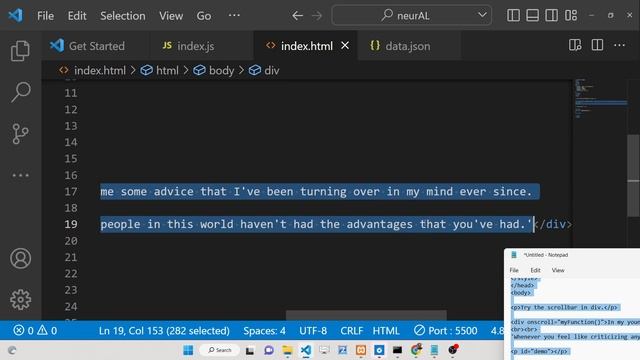Open the File menu in Notepad
Screen dimensions: 640x360
point(514,270)
